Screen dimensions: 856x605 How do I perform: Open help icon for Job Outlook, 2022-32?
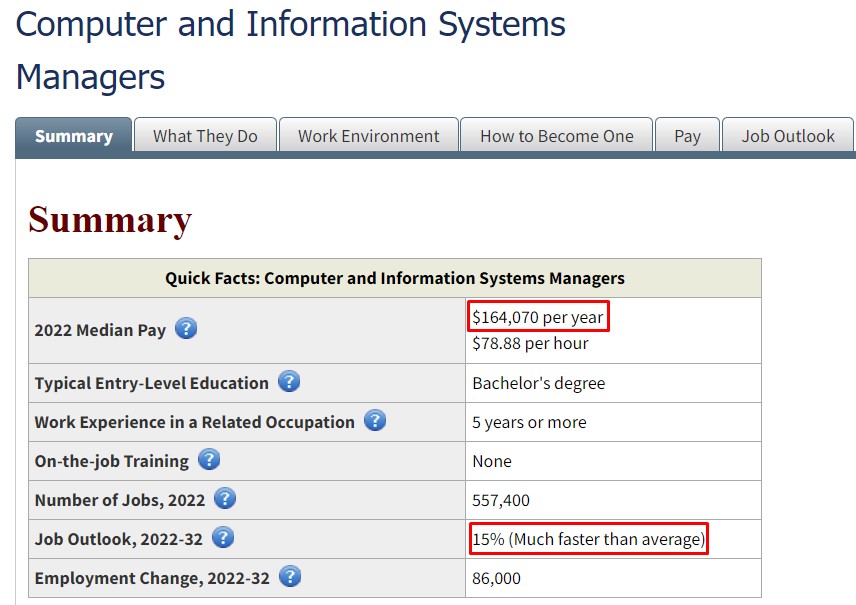pos(223,537)
